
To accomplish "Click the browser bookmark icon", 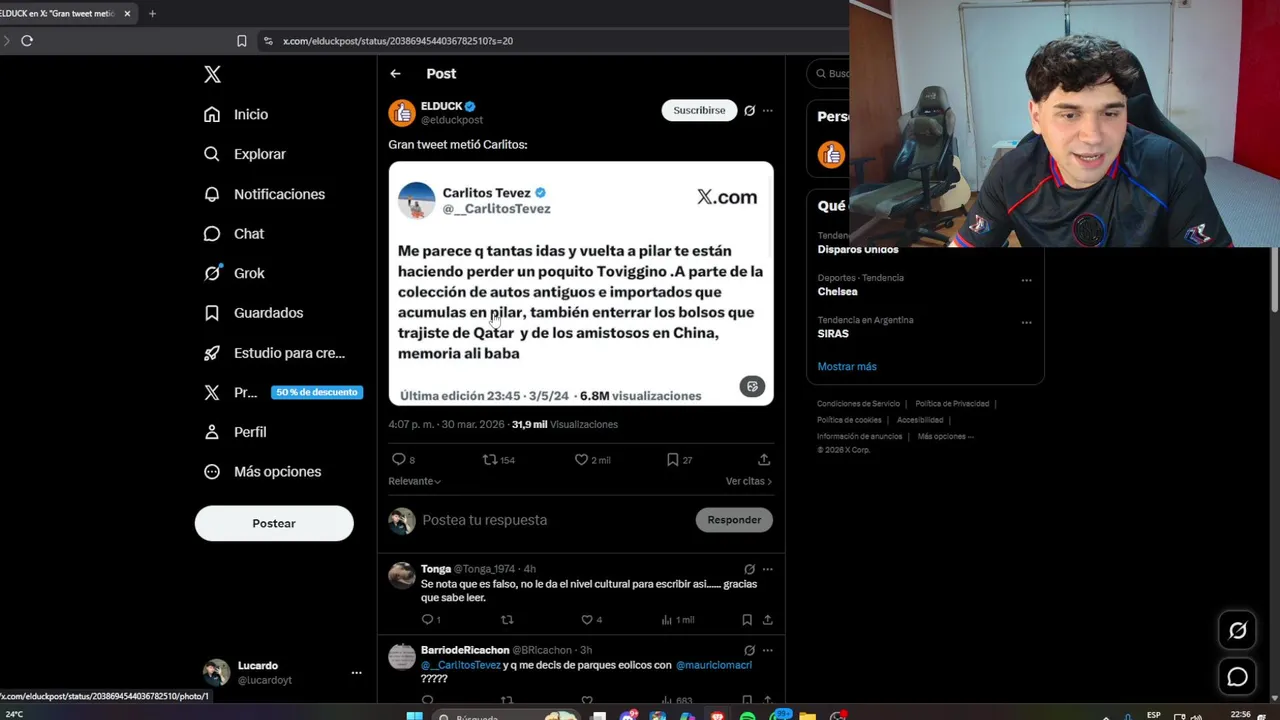I will coord(241,41).
